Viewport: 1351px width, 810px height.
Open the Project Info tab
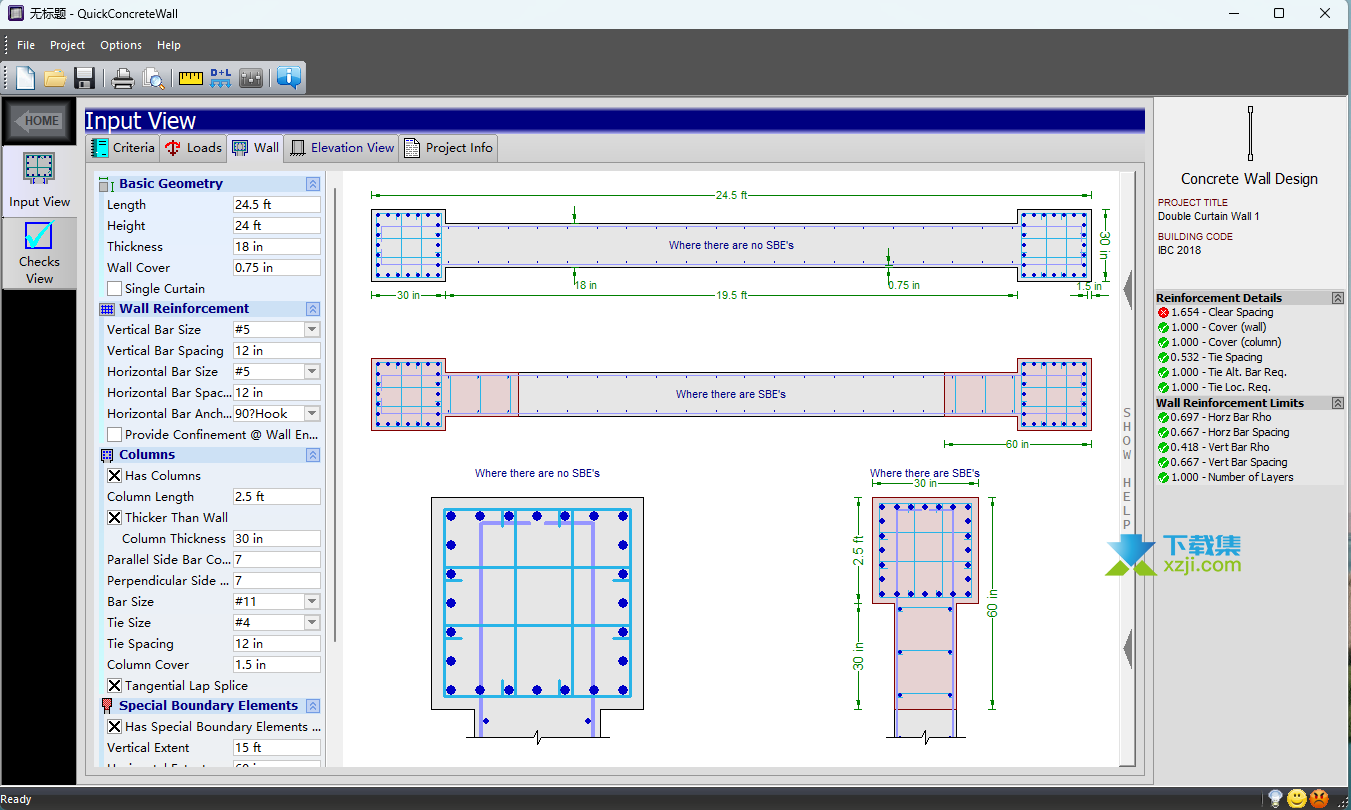coord(448,148)
